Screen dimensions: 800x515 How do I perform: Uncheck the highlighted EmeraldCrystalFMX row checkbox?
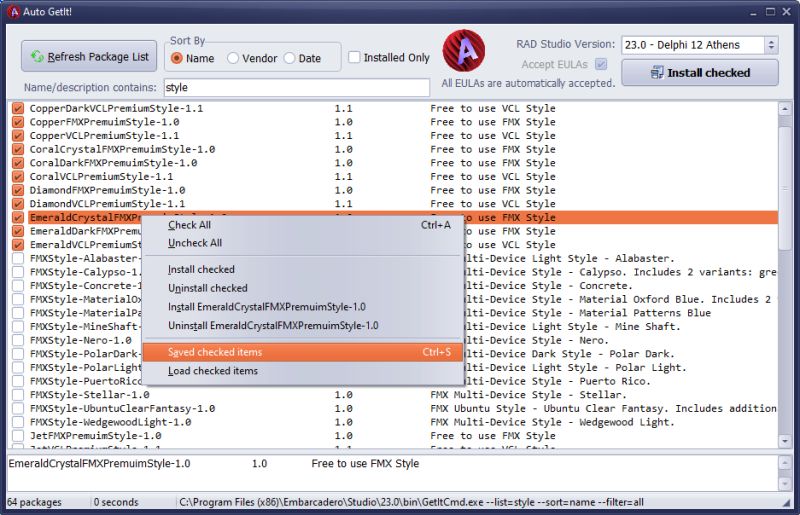click(18, 217)
